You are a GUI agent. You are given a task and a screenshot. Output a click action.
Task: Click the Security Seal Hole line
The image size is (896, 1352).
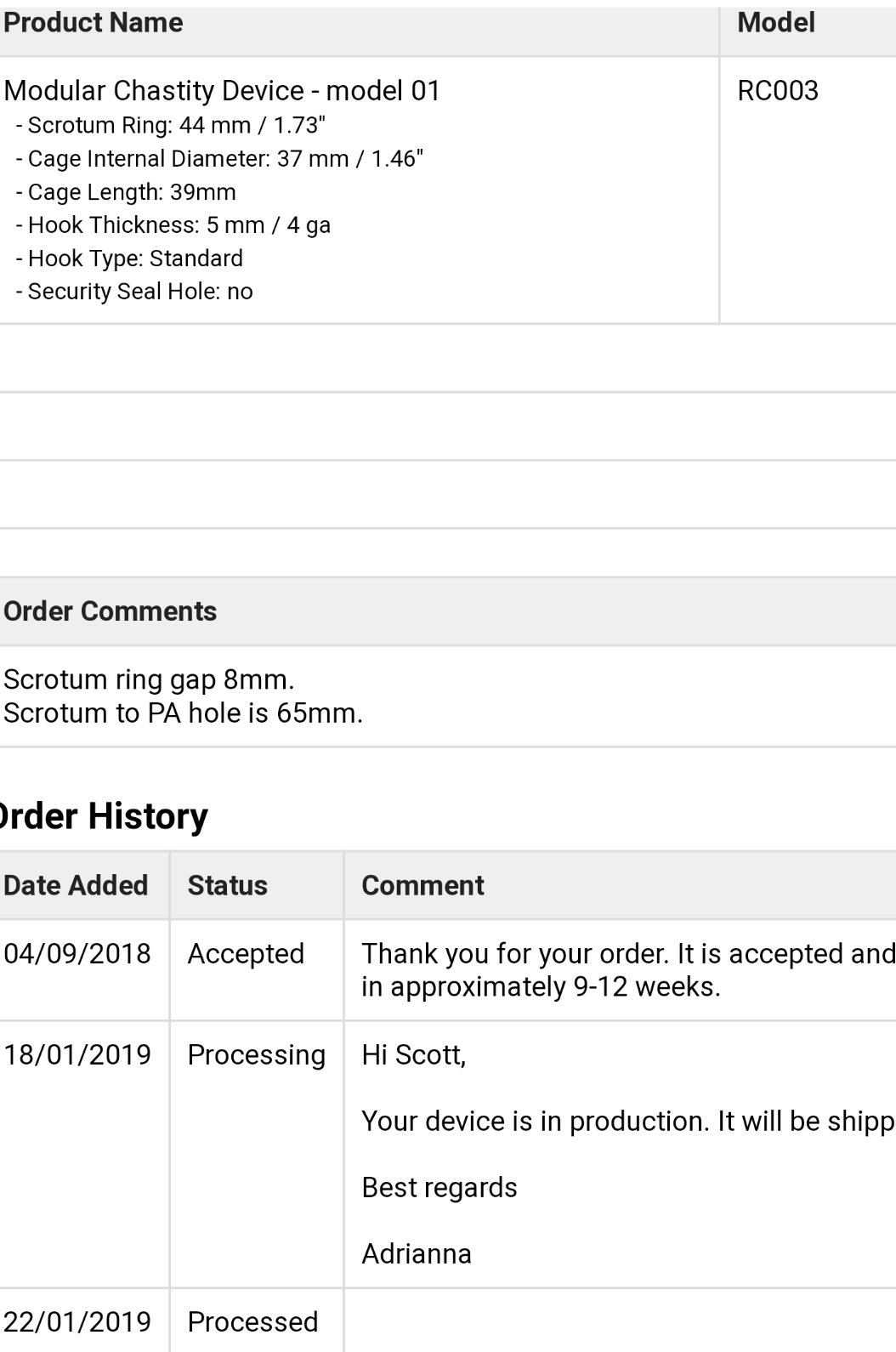134,292
